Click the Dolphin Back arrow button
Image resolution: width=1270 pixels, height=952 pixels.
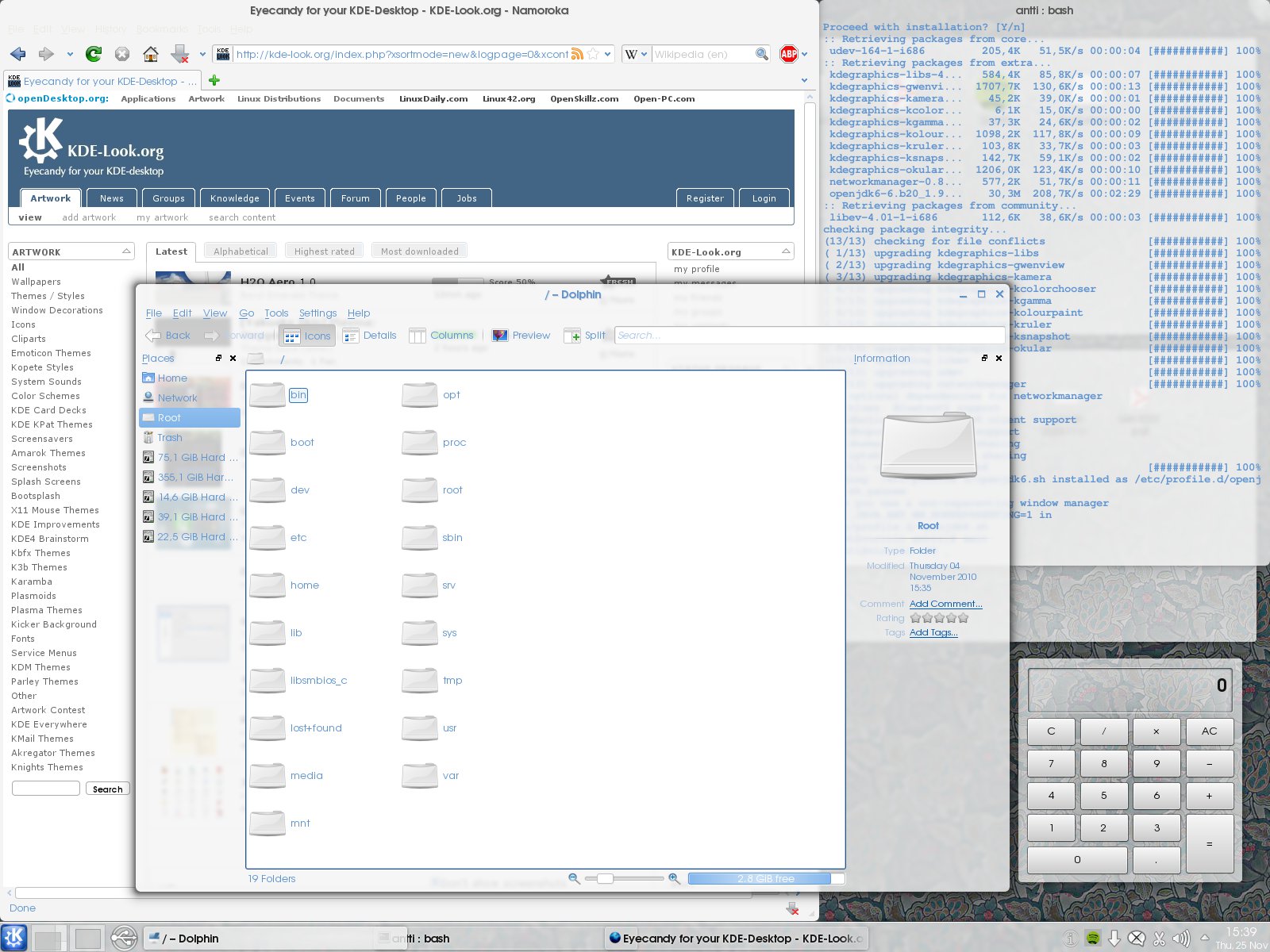click(x=168, y=336)
